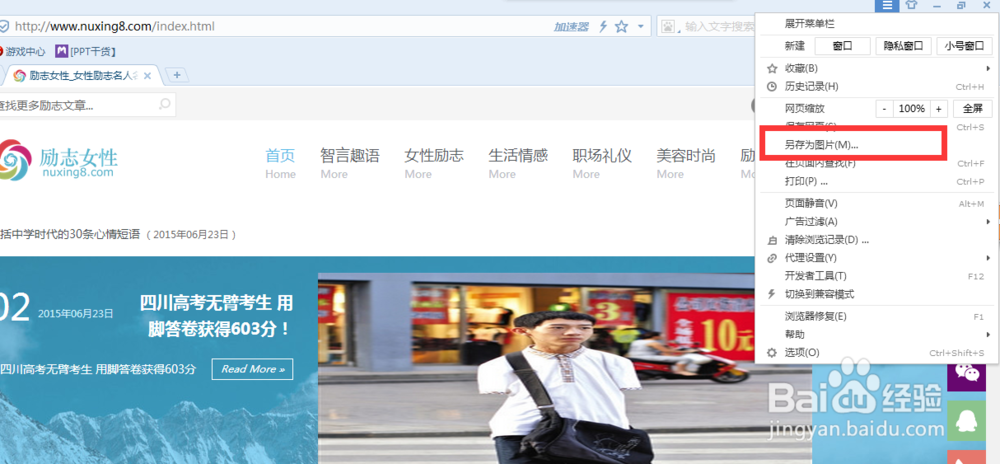Image resolution: width=1000 pixels, height=464 pixels.
Task: Expand the 帮助 submenu
Action: coord(878,335)
